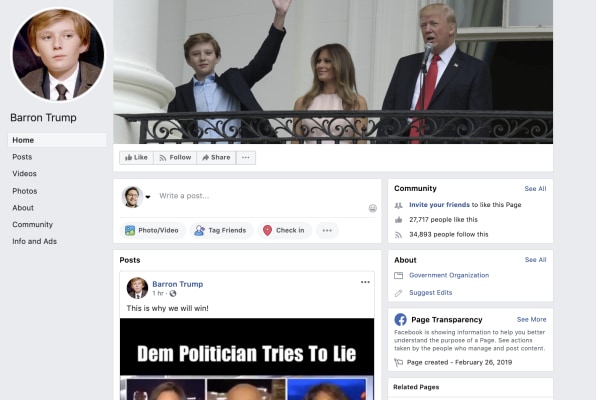Open See All in Community panel

[535, 189]
